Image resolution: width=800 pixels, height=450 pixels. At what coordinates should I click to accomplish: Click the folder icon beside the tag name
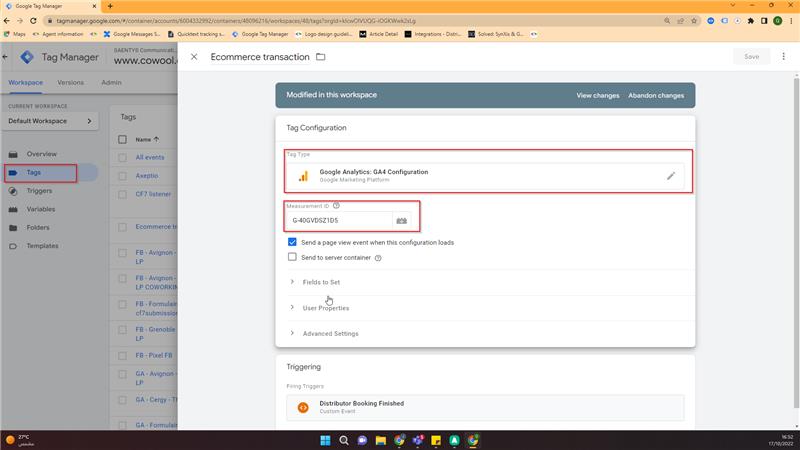[x=321, y=57]
